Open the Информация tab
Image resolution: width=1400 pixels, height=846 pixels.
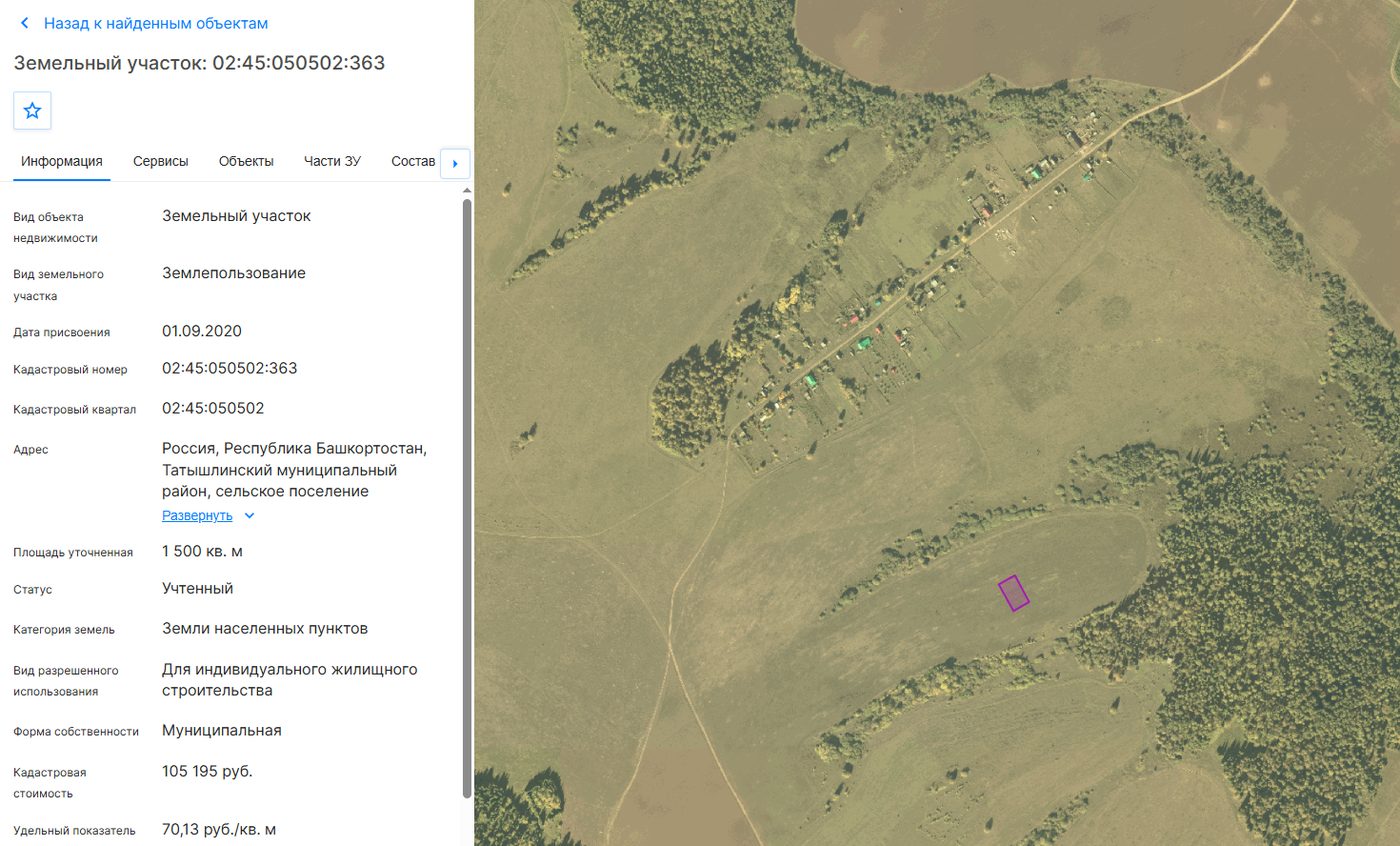62,161
